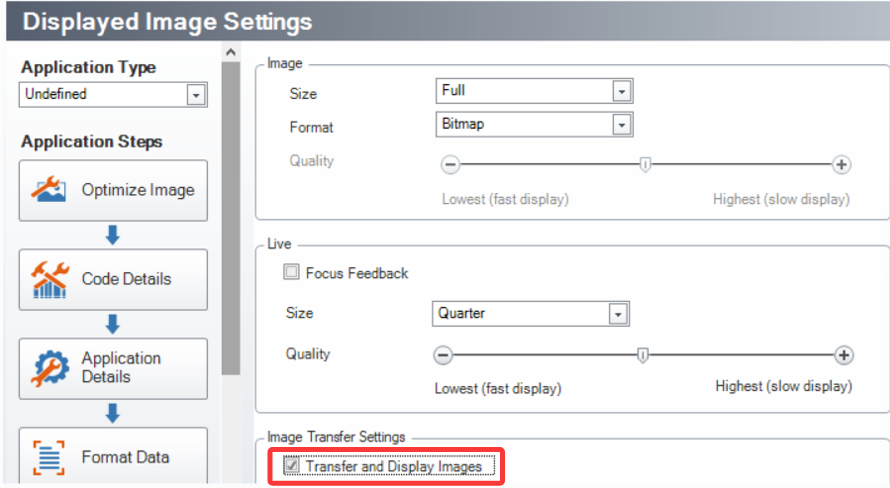The image size is (890, 488).
Task: Expand the Live Size dropdown showing Quarter
Action: pyautogui.click(x=619, y=314)
